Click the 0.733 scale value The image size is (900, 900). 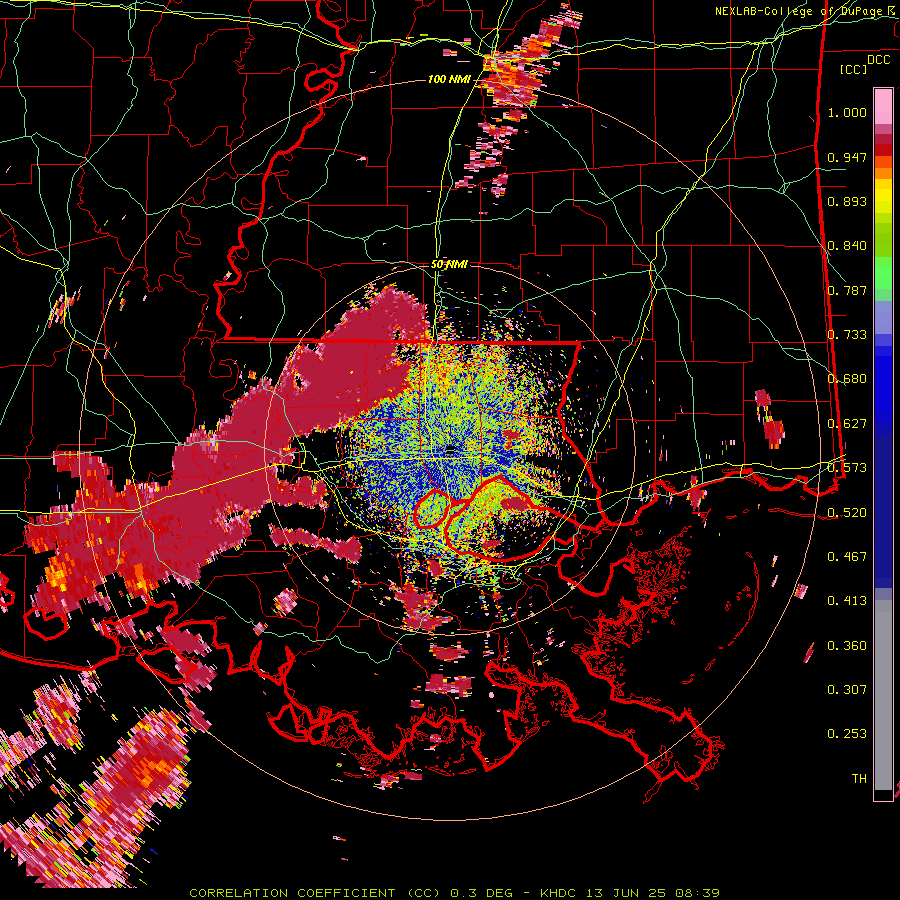[x=847, y=335]
